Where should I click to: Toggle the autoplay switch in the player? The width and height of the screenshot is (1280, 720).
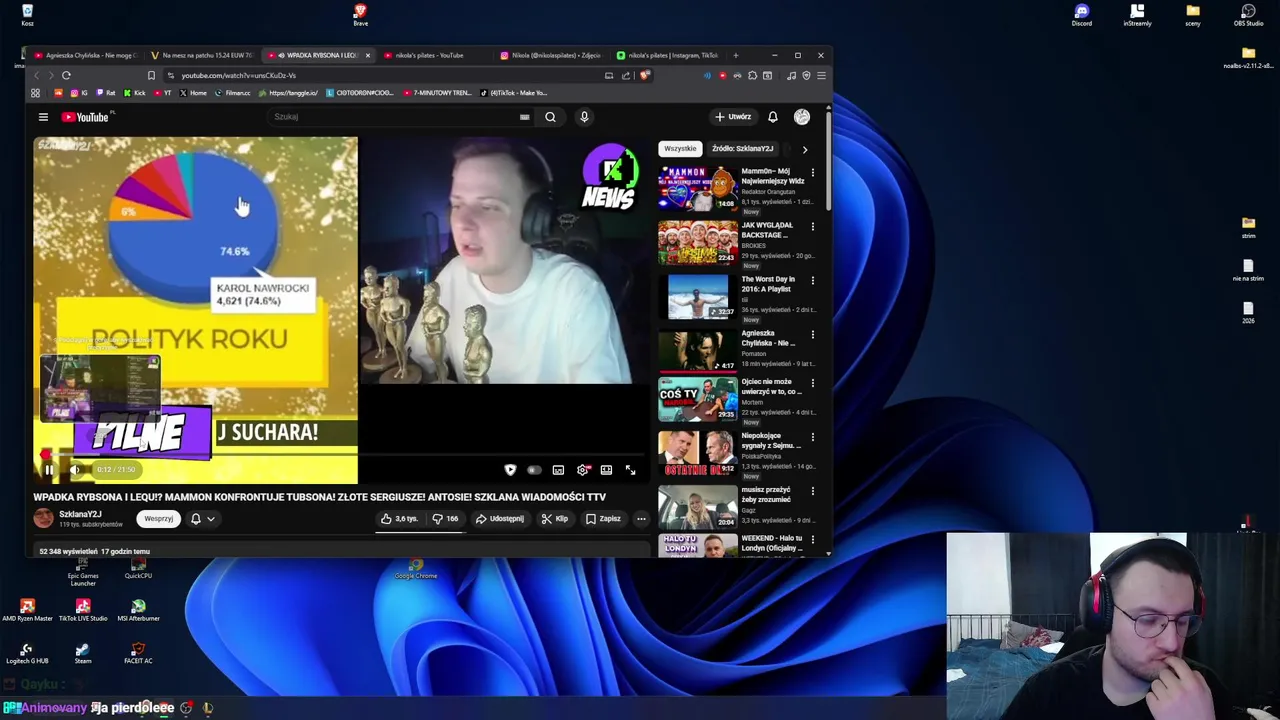pyautogui.click(x=534, y=470)
